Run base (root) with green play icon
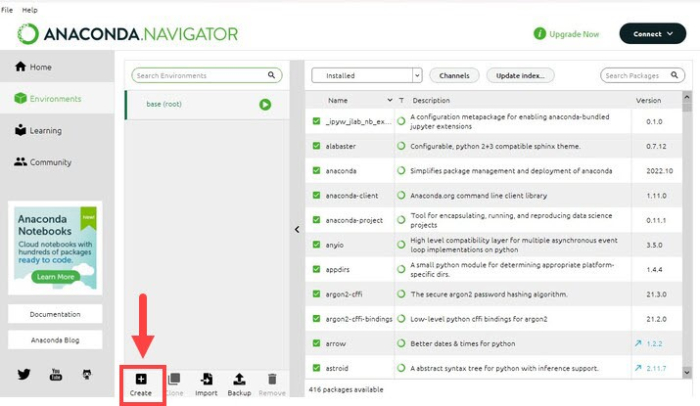This screenshot has width=700, height=406. tap(265, 105)
